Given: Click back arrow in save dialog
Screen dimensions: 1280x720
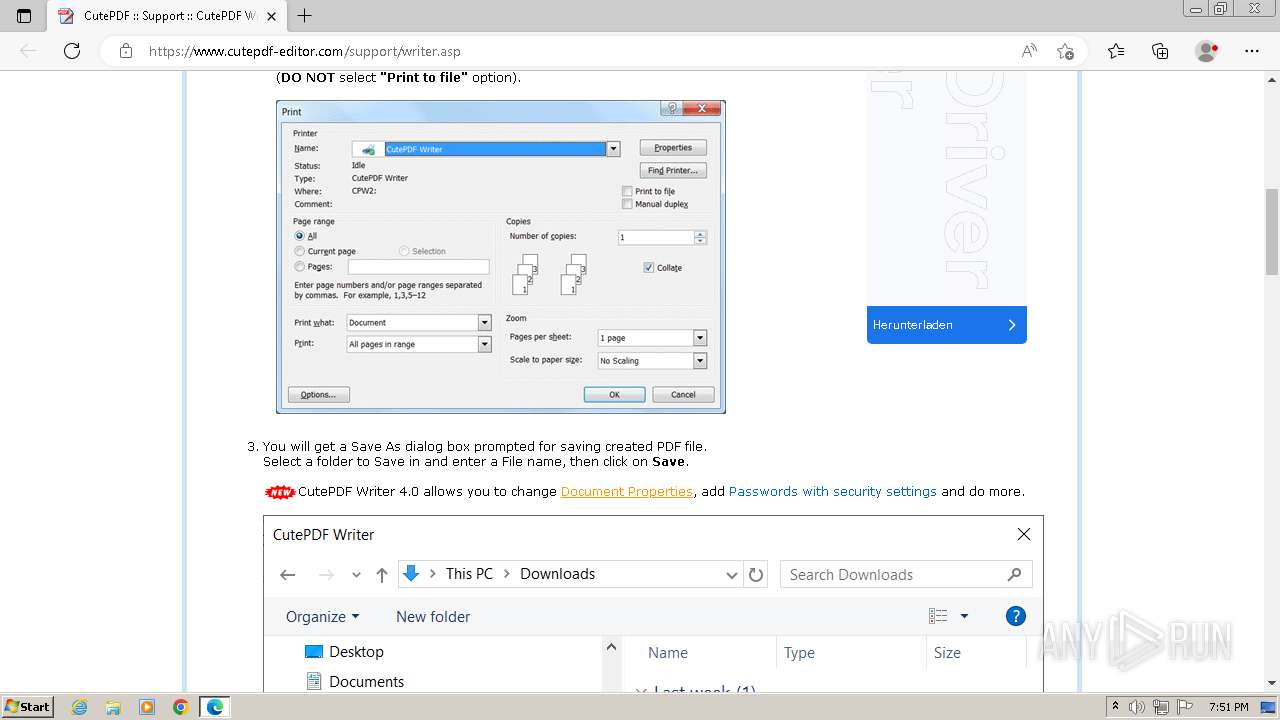Looking at the screenshot, I should pos(288,574).
